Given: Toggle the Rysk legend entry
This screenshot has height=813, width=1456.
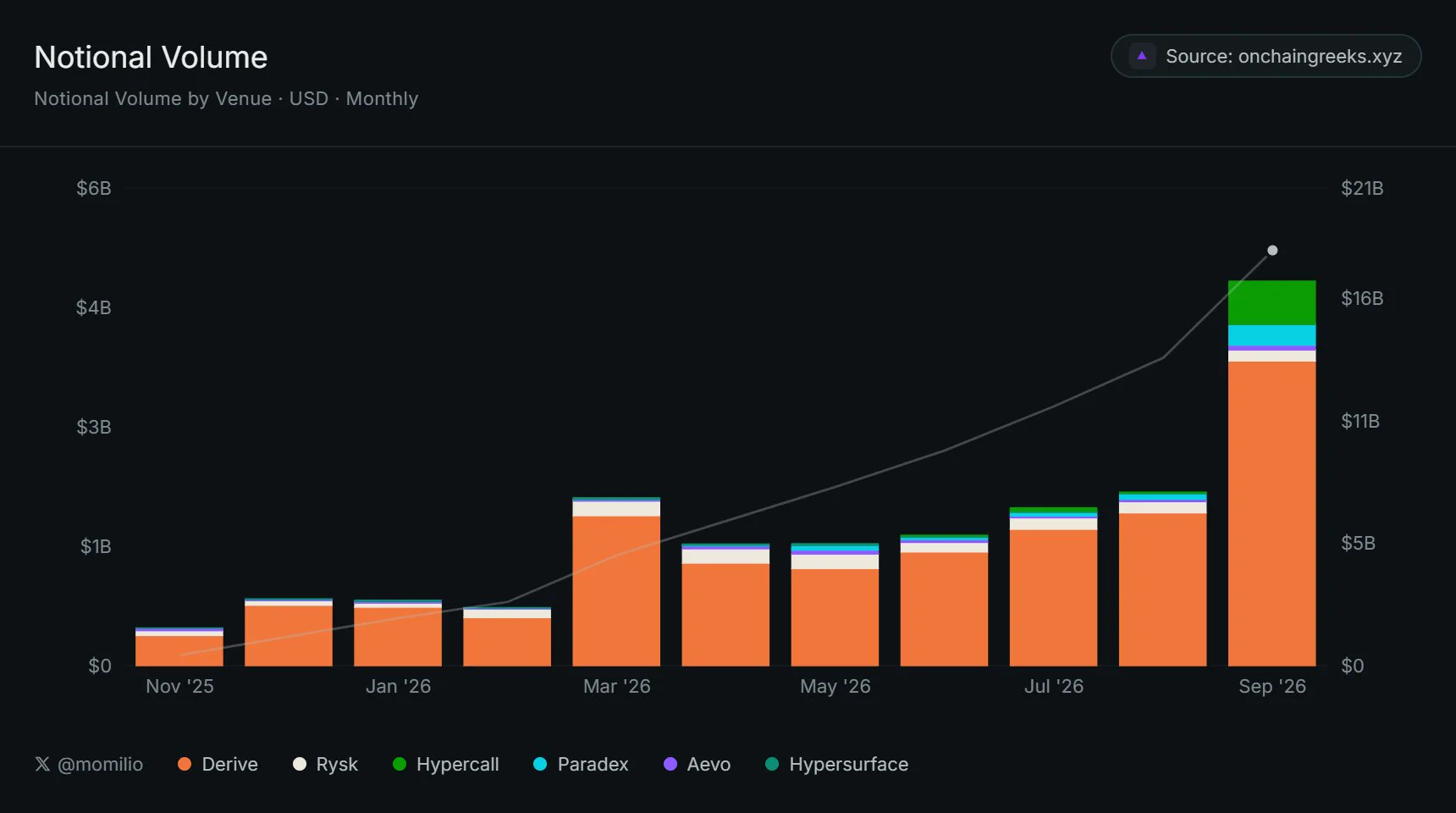Looking at the screenshot, I should [x=325, y=764].
